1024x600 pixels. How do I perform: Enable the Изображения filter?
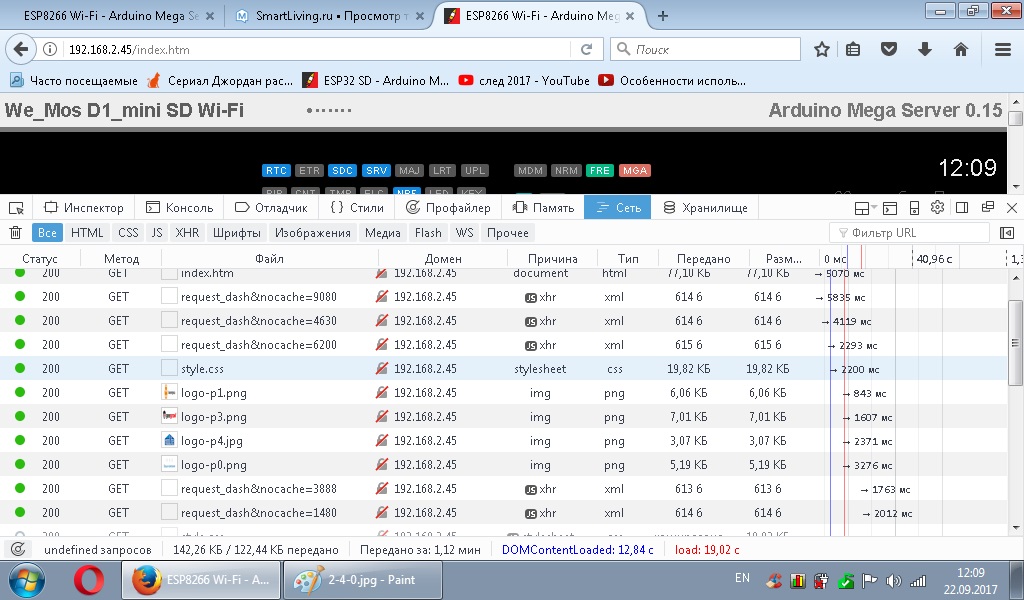[313, 233]
